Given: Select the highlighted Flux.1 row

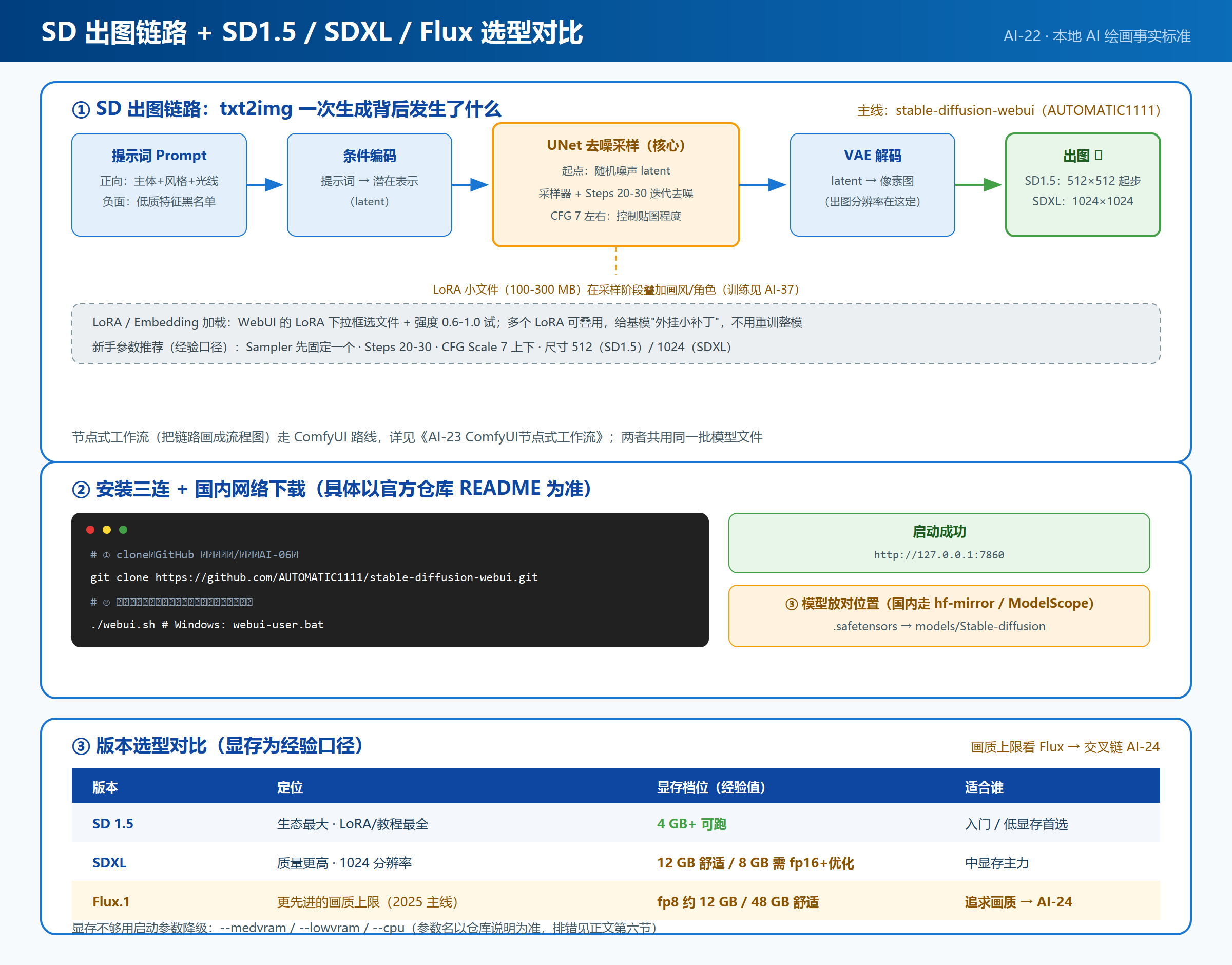Looking at the screenshot, I should coord(615,902).
